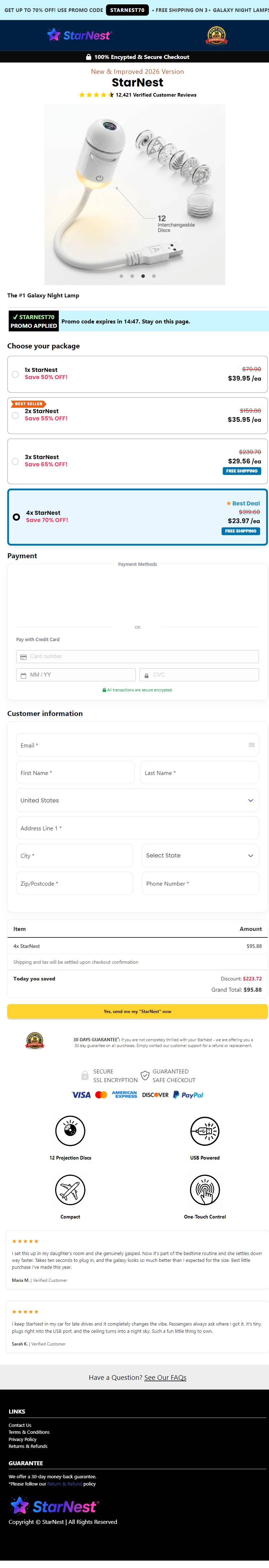Image resolution: width=269 pixels, height=1568 pixels.
Task: Select the 1x StarNest package radio
Action: [x=15, y=374]
